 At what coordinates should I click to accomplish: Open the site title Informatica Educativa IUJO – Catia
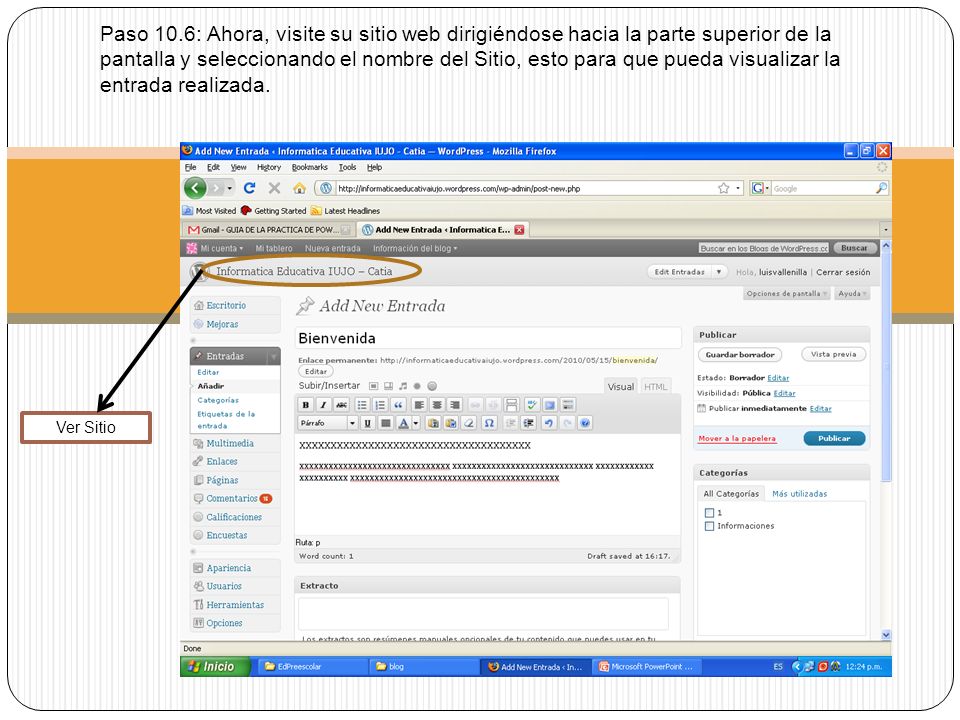pyautogui.click(x=304, y=271)
